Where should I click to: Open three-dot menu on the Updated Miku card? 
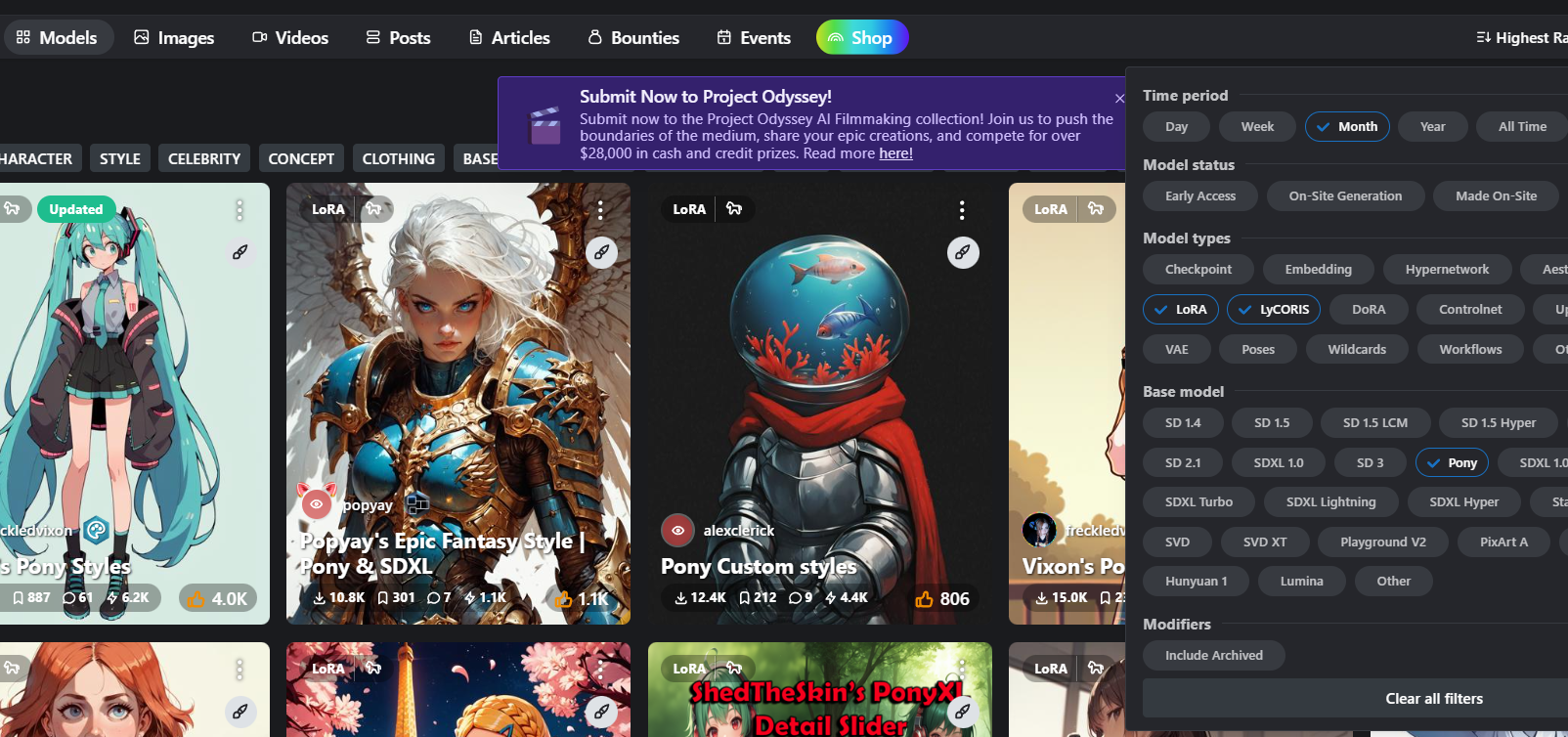(x=240, y=210)
